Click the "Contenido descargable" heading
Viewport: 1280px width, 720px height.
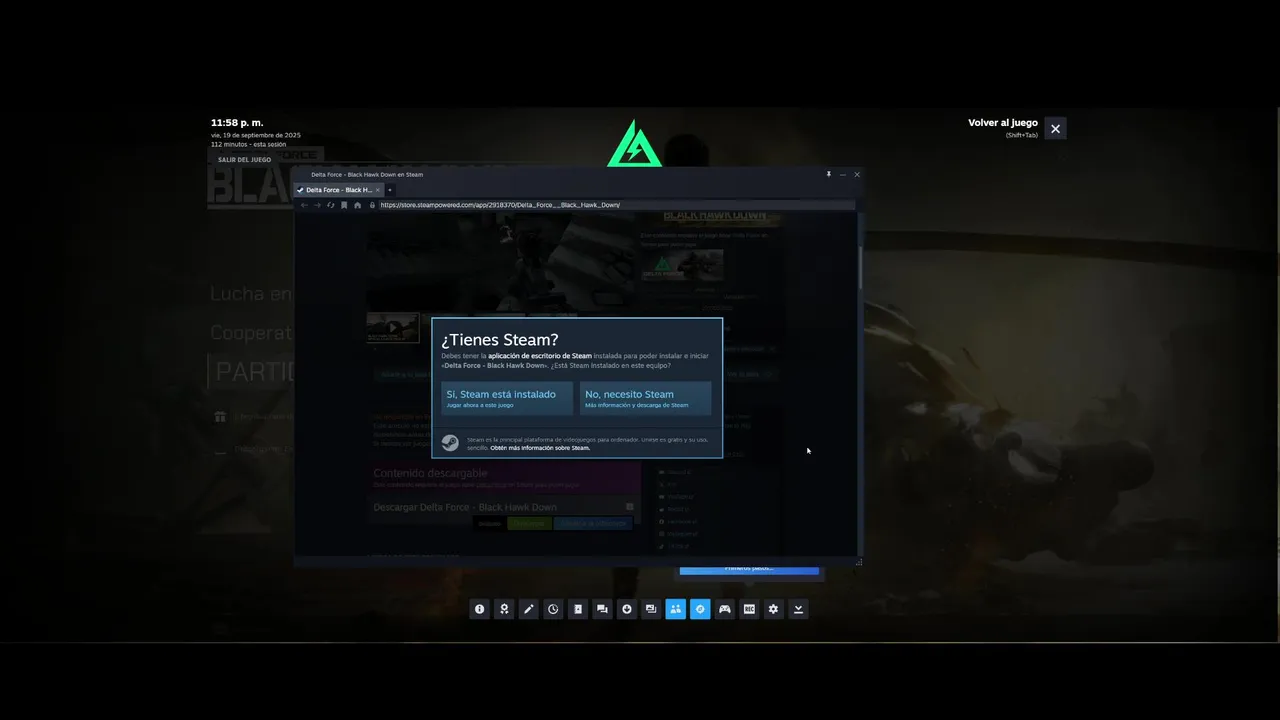click(430, 473)
